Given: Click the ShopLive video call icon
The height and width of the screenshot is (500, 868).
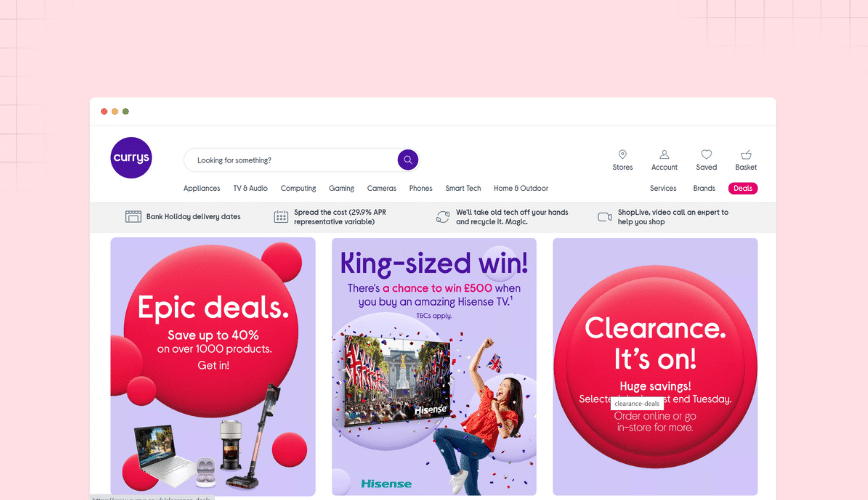Looking at the screenshot, I should pyautogui.click(x=604, y=217).
